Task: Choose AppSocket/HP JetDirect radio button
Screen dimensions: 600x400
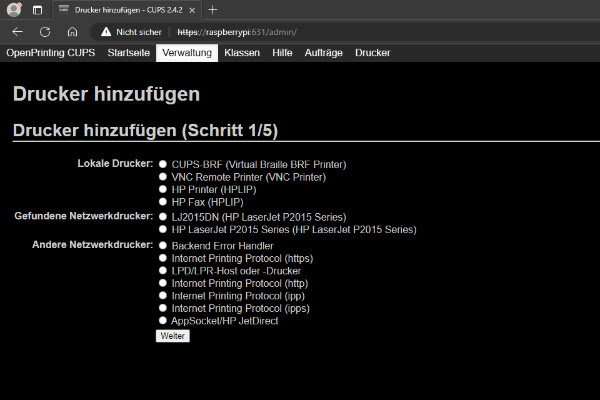Action: pos(163,320)
